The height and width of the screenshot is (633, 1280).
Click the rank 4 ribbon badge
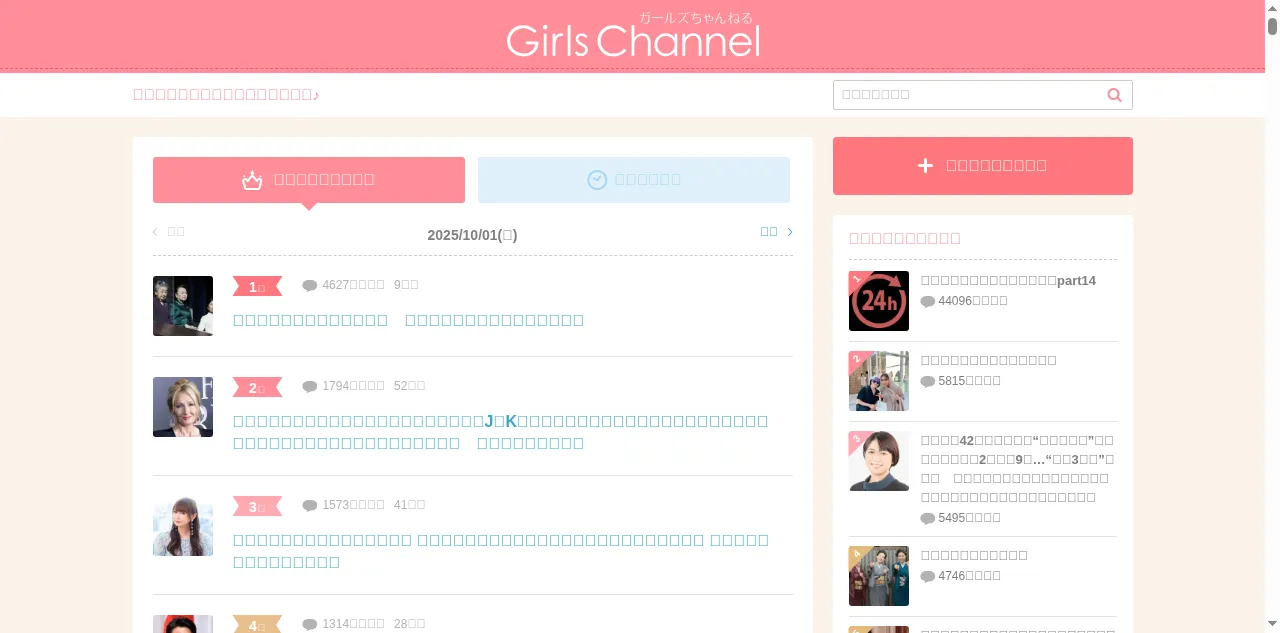(x=257, y=625)
